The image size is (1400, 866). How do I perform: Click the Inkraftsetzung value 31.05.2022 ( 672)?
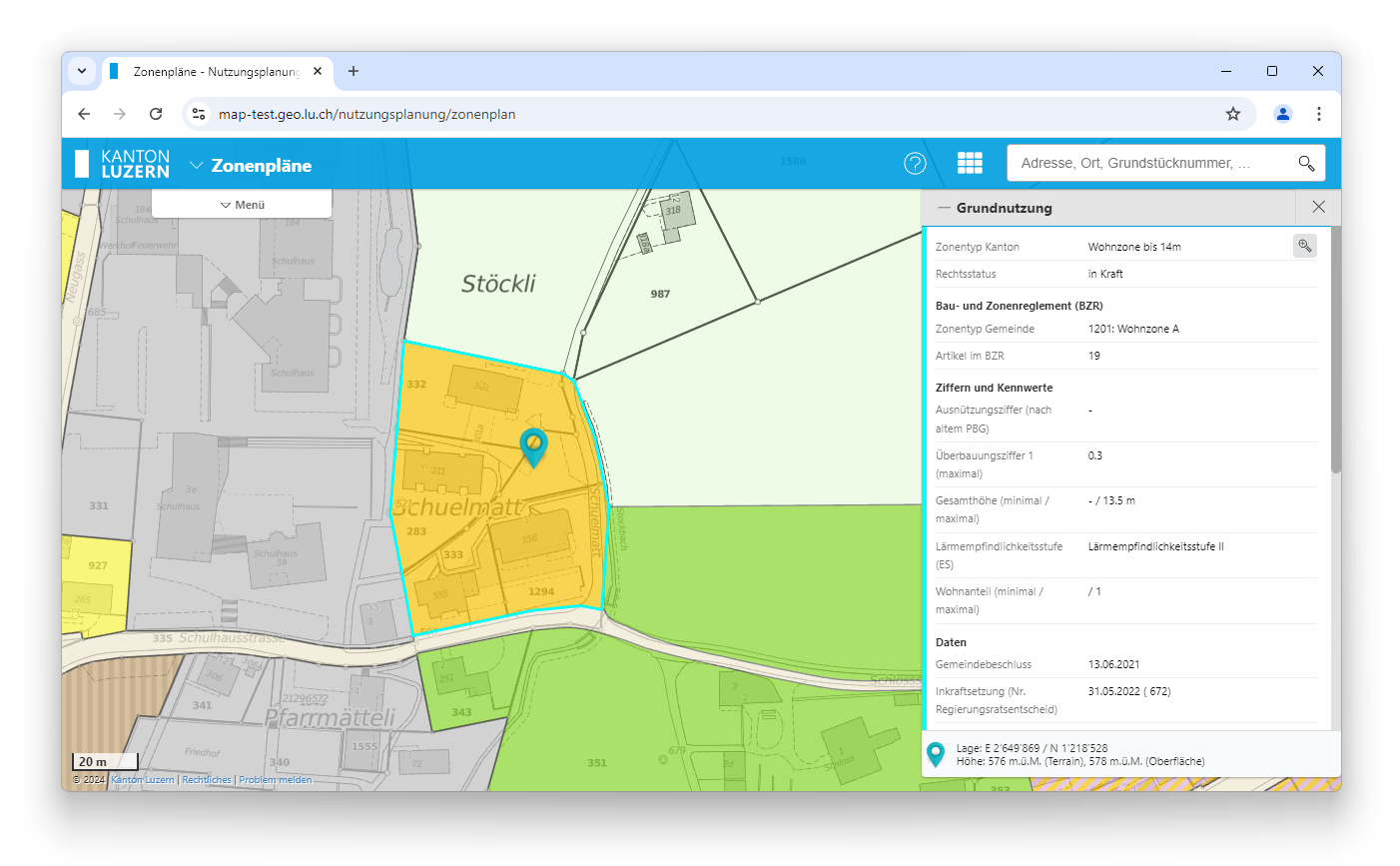(x=1129, y=691)
